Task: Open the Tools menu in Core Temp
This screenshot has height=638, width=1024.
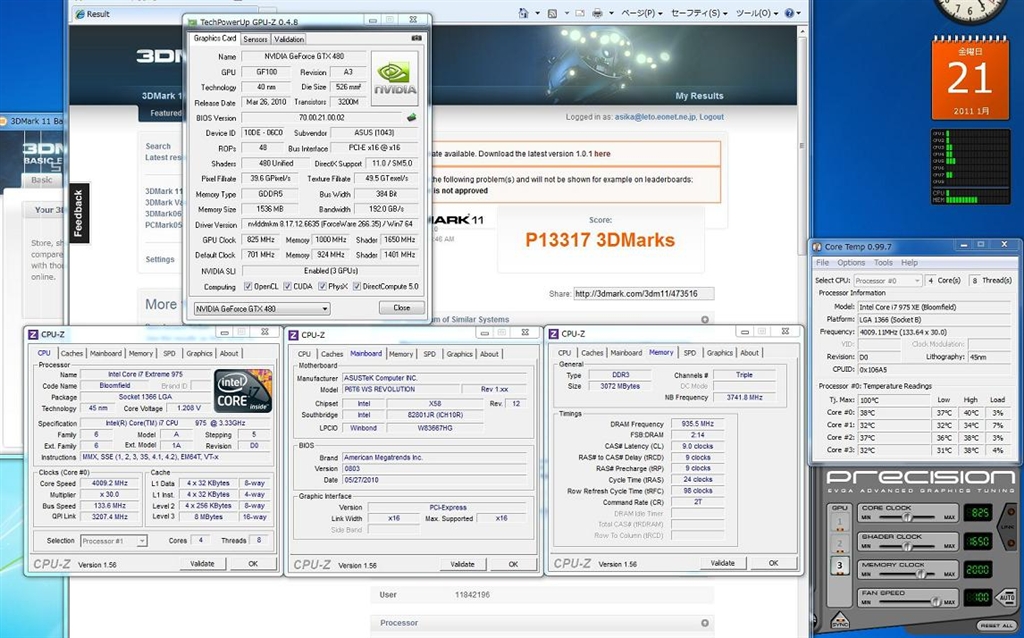Action: (883, 263)
